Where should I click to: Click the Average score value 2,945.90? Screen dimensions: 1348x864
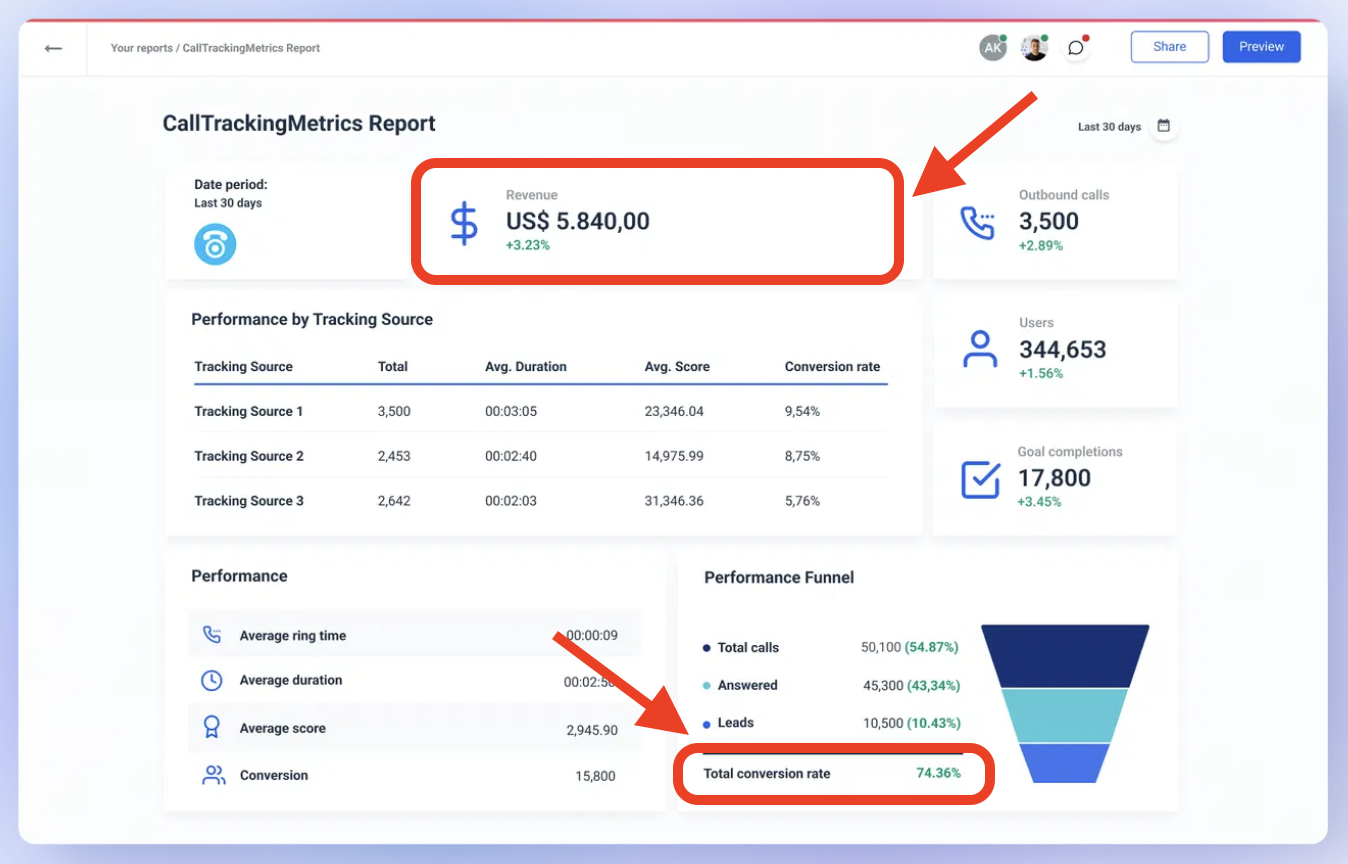tap(592, 730)
